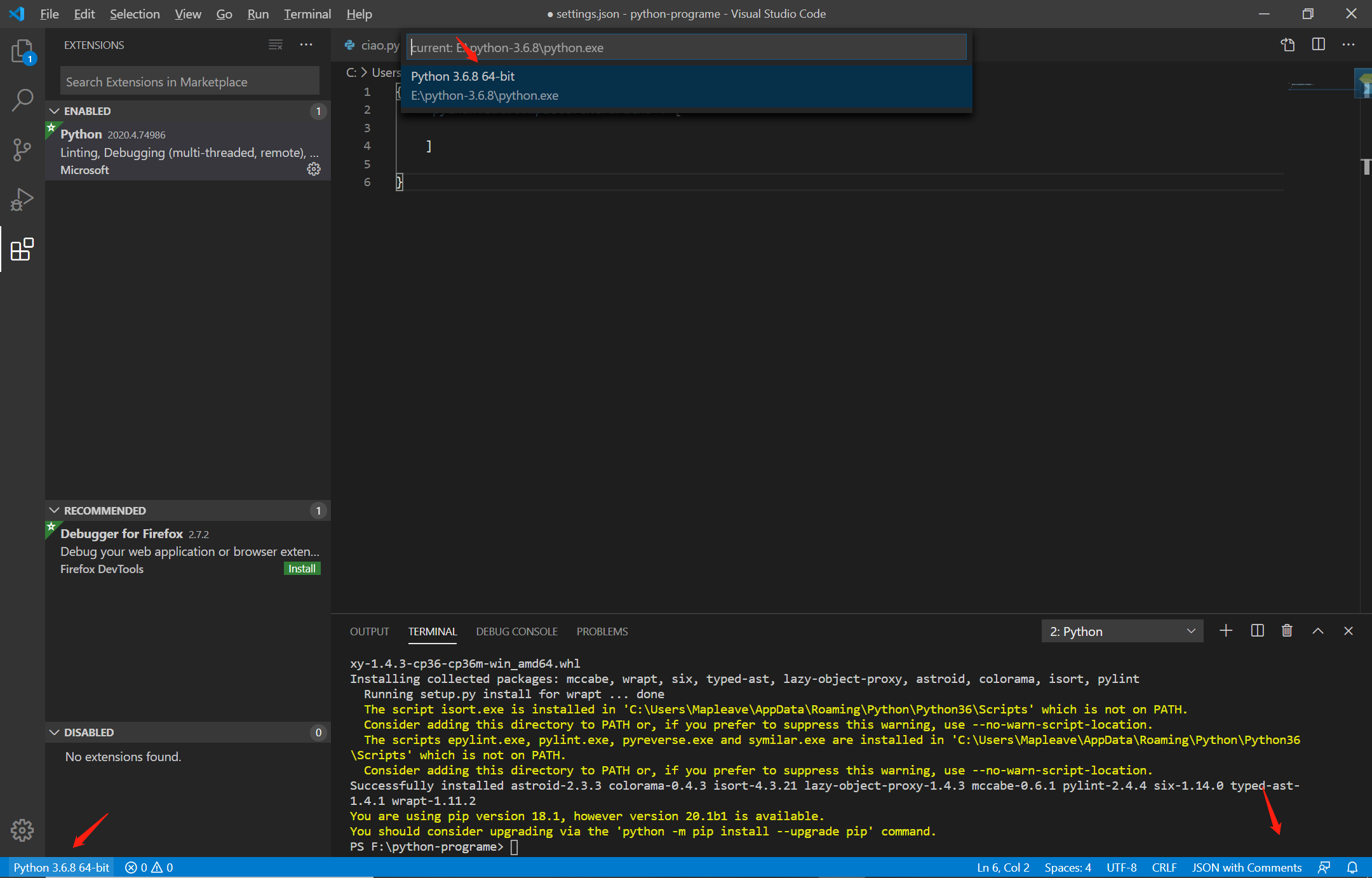Clear extension search results icon
The width and height of the screenshot is (1372, 878).
coord(275,44)
